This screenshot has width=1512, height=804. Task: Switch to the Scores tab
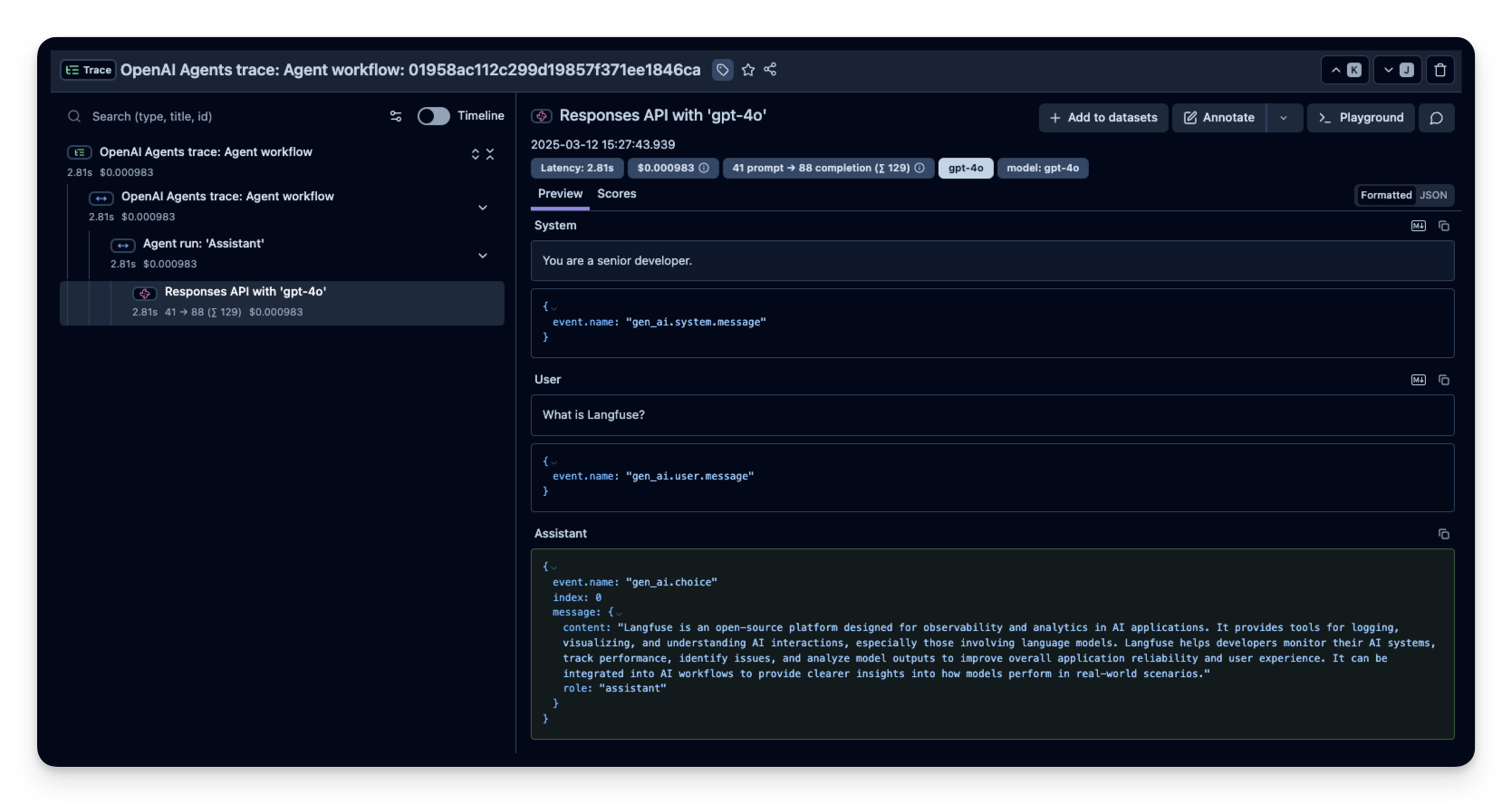click(x=617, y=194)
